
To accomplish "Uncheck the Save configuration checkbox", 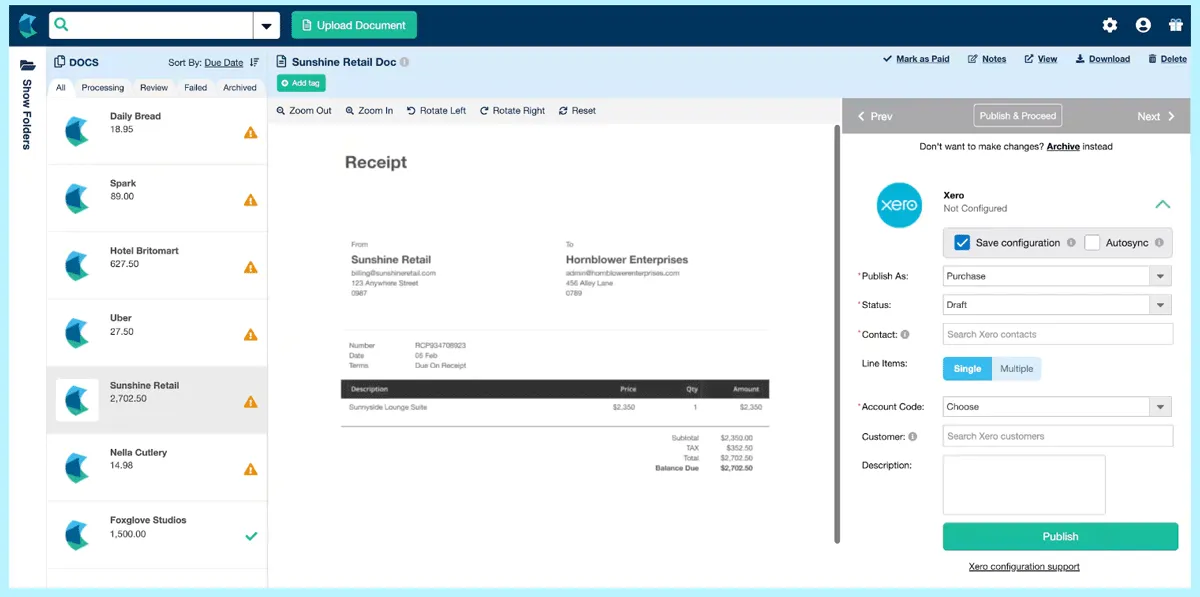I will click(x=962, y=242).
